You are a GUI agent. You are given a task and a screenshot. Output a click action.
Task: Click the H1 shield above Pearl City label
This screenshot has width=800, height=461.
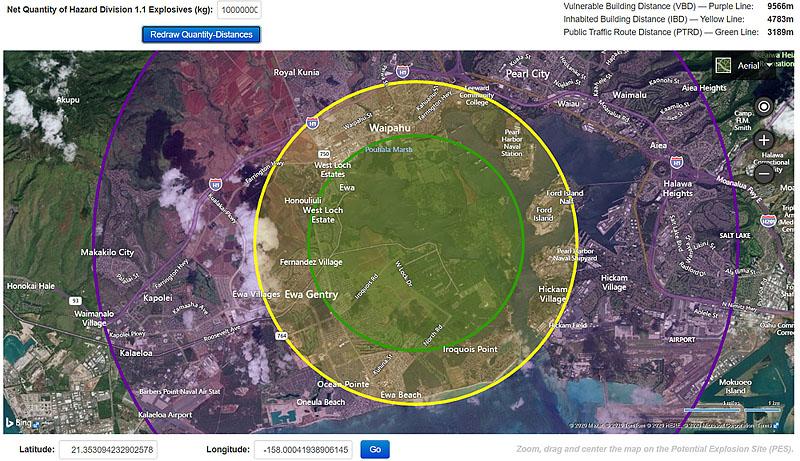tap(403, 72)
